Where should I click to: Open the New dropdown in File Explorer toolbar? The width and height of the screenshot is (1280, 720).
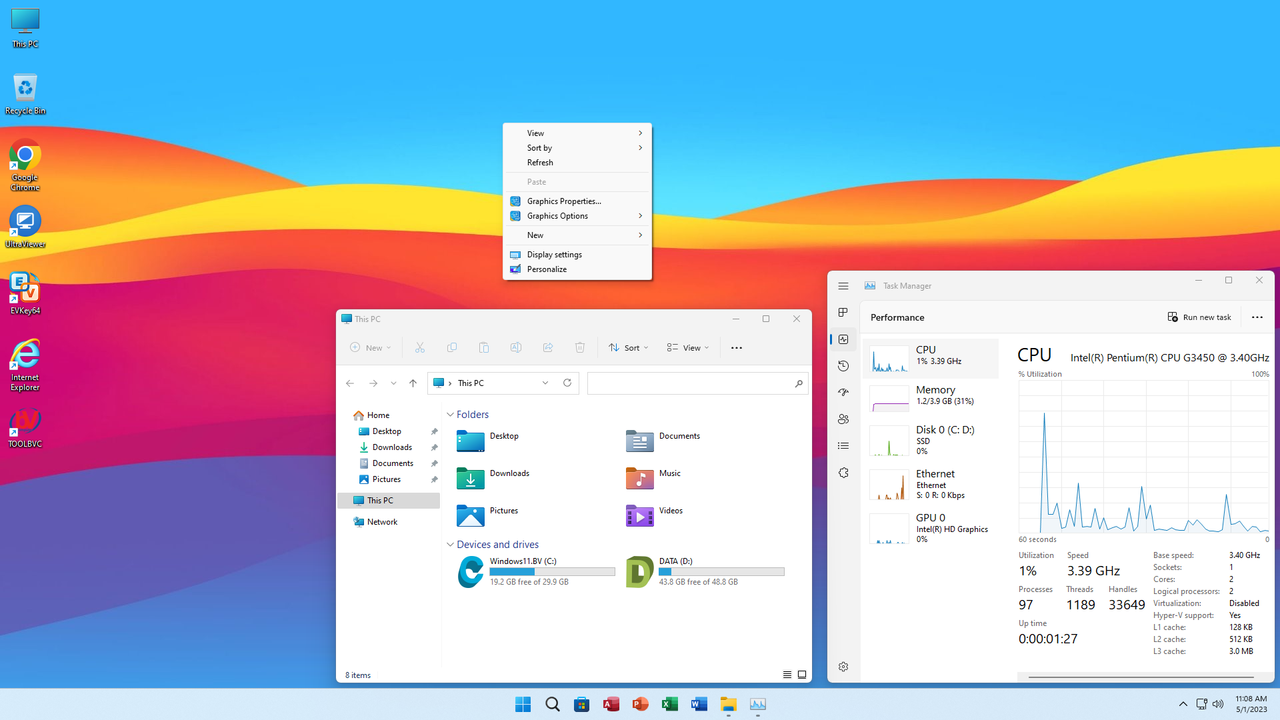[x=370, y=347]
